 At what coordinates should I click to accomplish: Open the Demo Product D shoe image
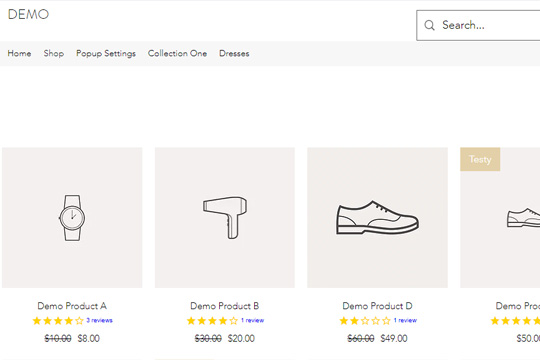pos(377,217)
